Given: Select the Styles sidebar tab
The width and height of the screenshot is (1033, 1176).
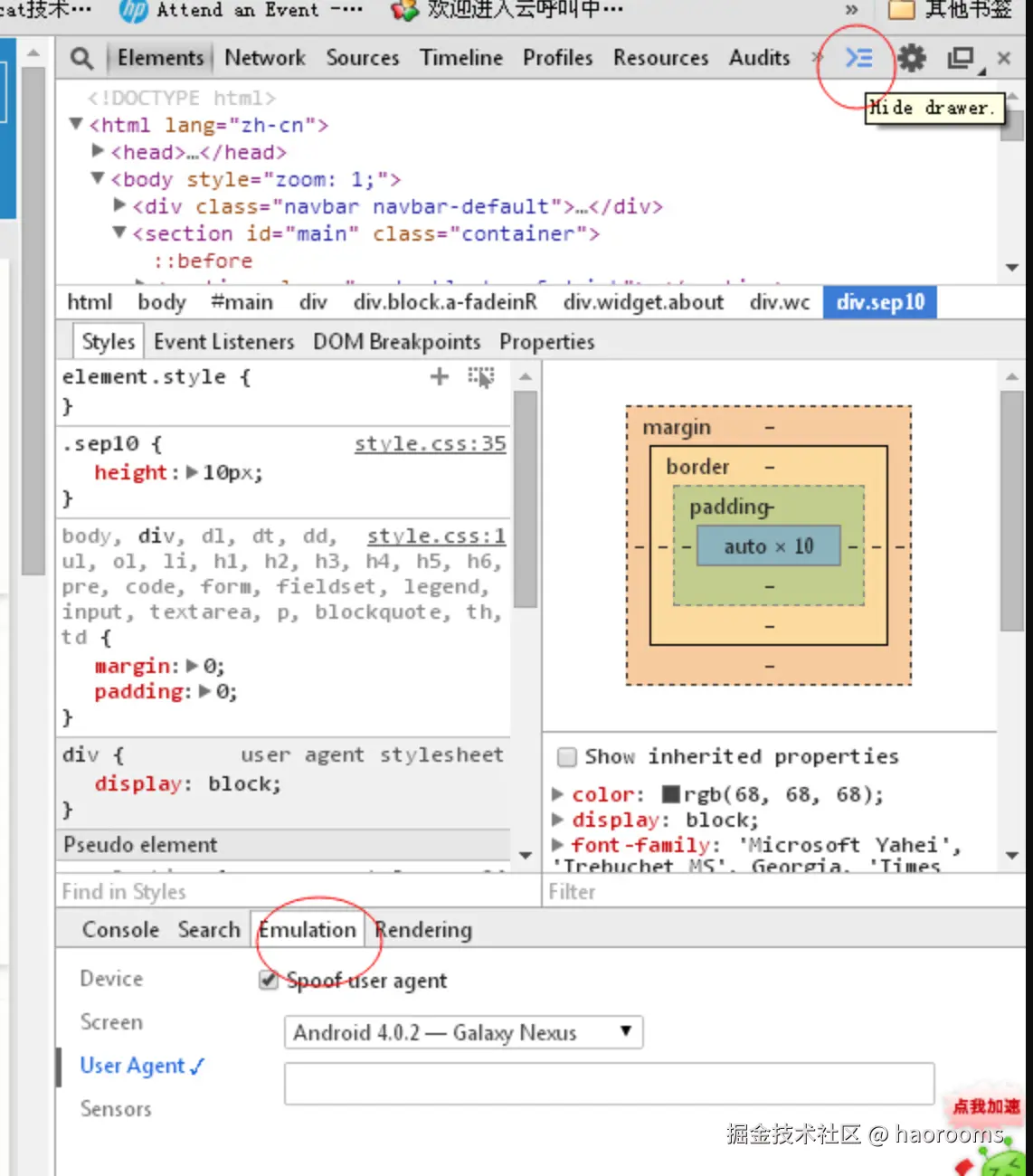Looking at the screenshot, I should [x=109, y=342].
